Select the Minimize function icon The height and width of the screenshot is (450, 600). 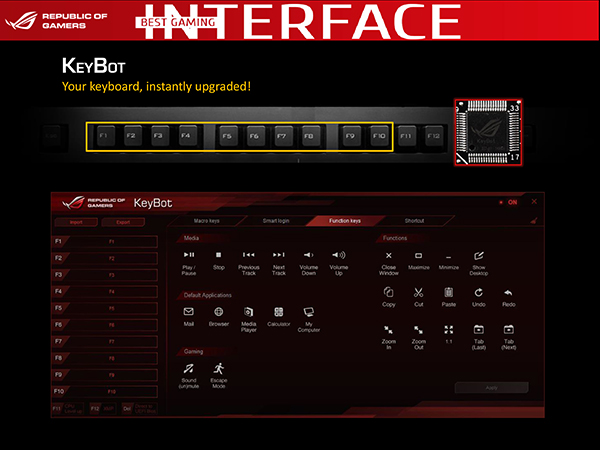point(448,256)
